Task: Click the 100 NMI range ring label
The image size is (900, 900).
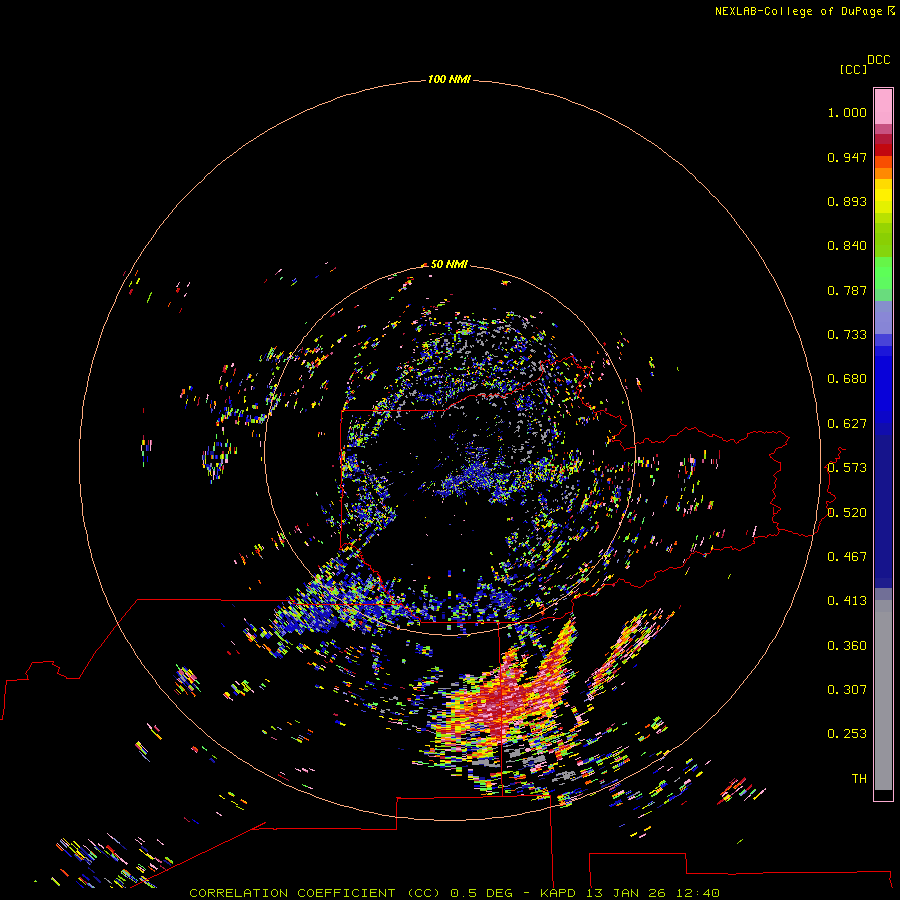Action: 449,79
